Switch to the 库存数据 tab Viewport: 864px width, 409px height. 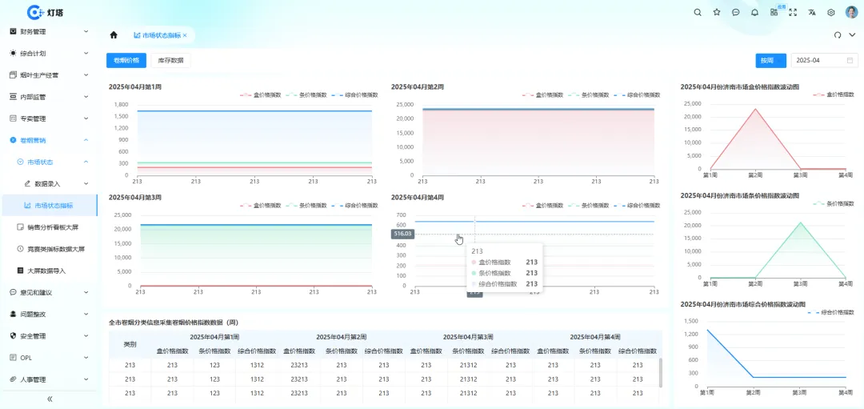point(171,61)
